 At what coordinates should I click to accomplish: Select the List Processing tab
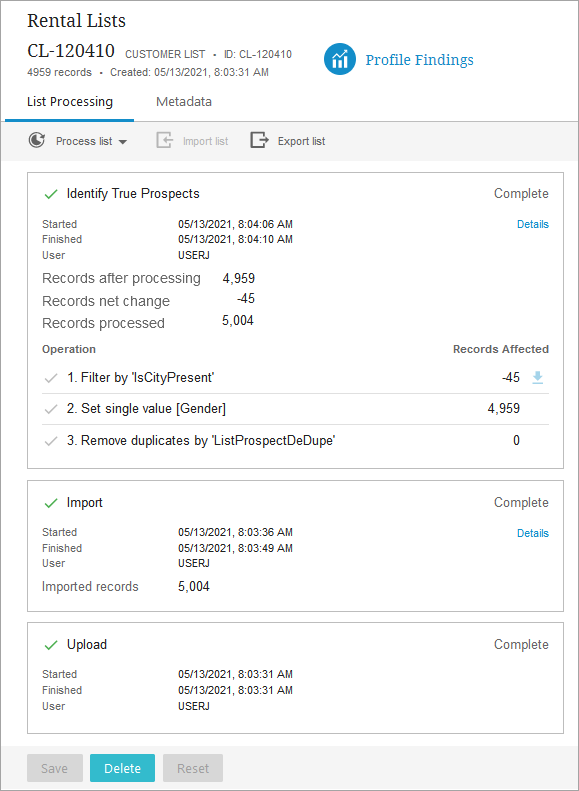point(70,101)
